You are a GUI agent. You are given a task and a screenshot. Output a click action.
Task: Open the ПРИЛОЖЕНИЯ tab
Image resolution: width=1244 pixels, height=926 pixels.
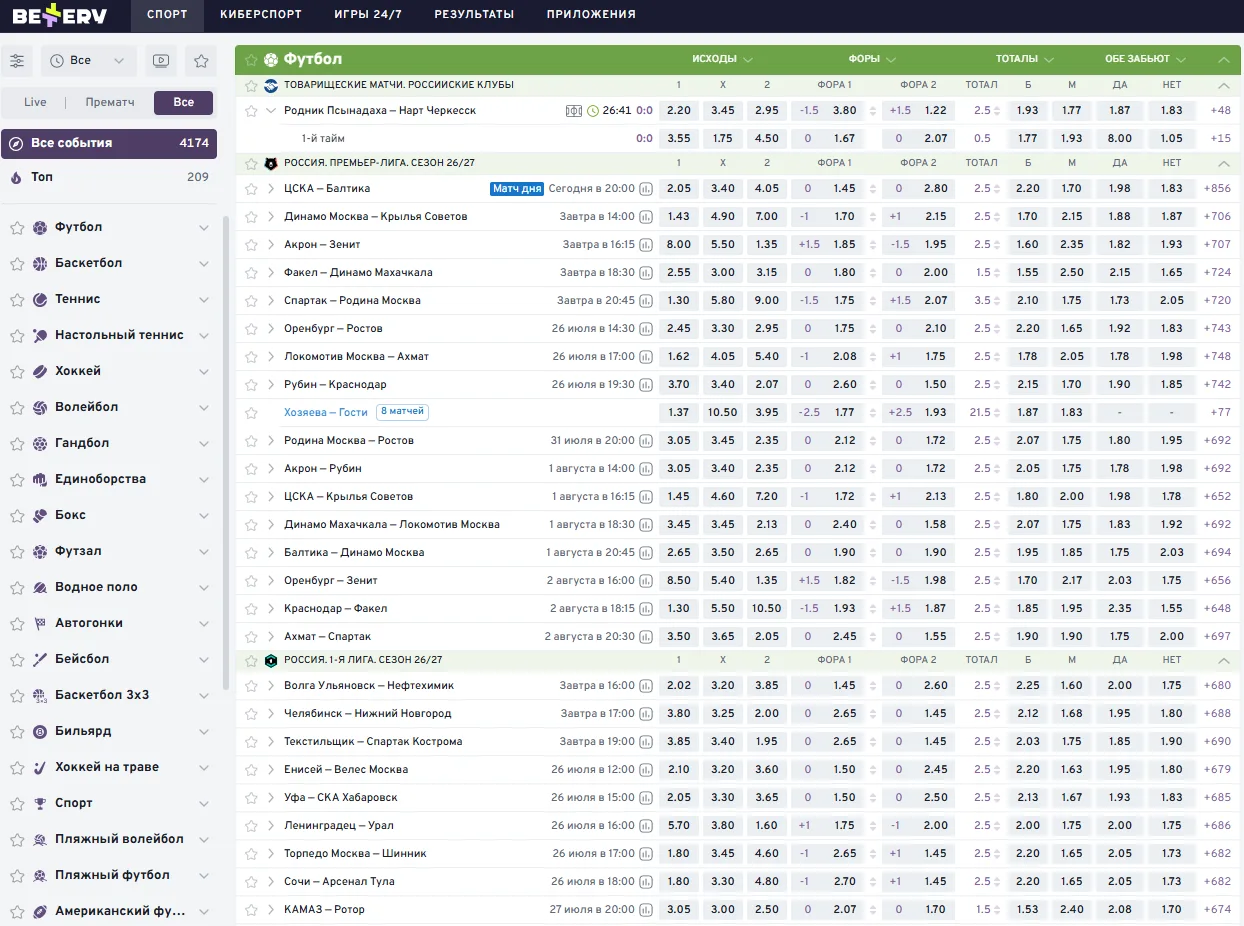pos(591,15)
